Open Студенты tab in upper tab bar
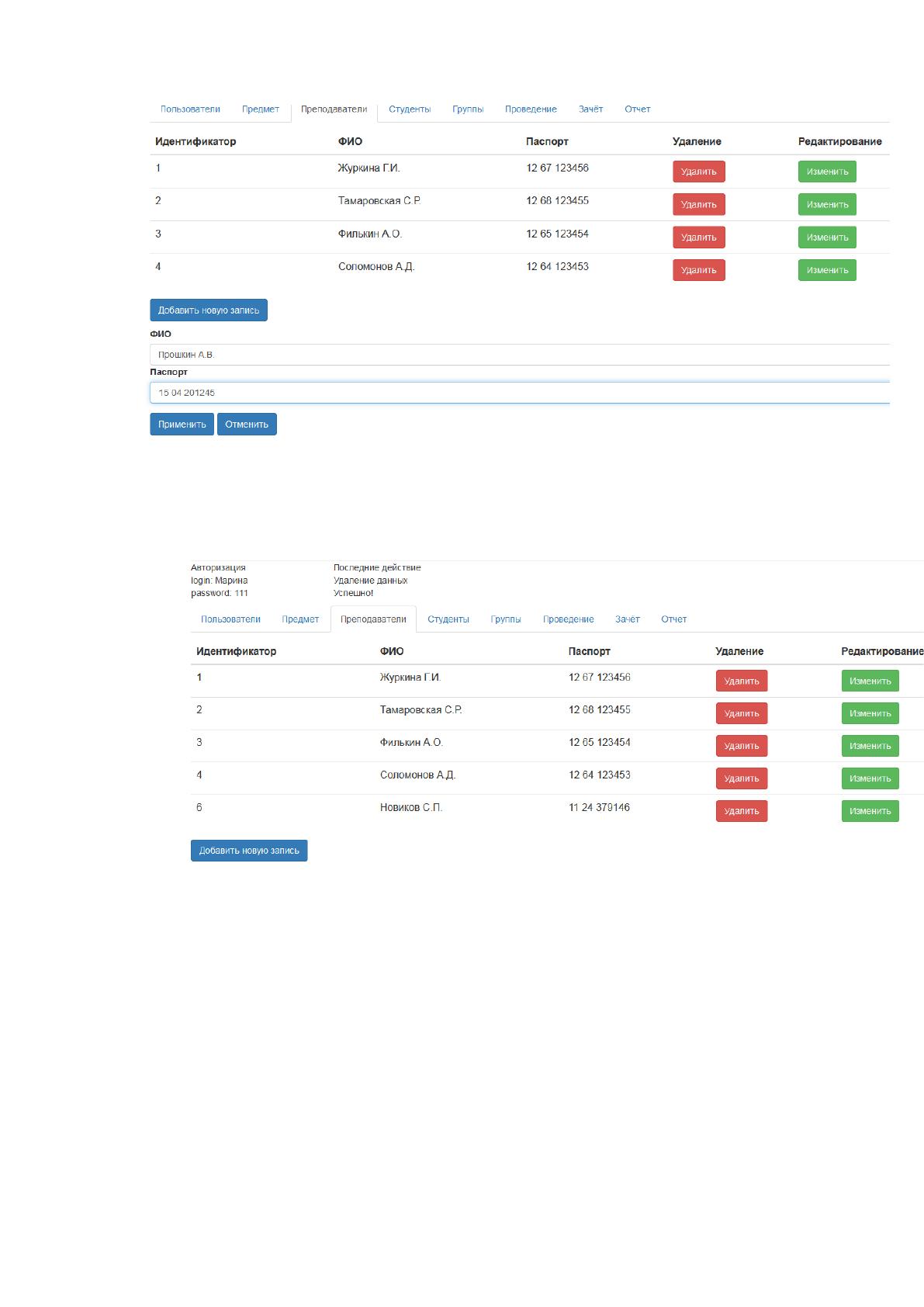The height and width of the screenshot is (1307, 924). tap(410, 109)
